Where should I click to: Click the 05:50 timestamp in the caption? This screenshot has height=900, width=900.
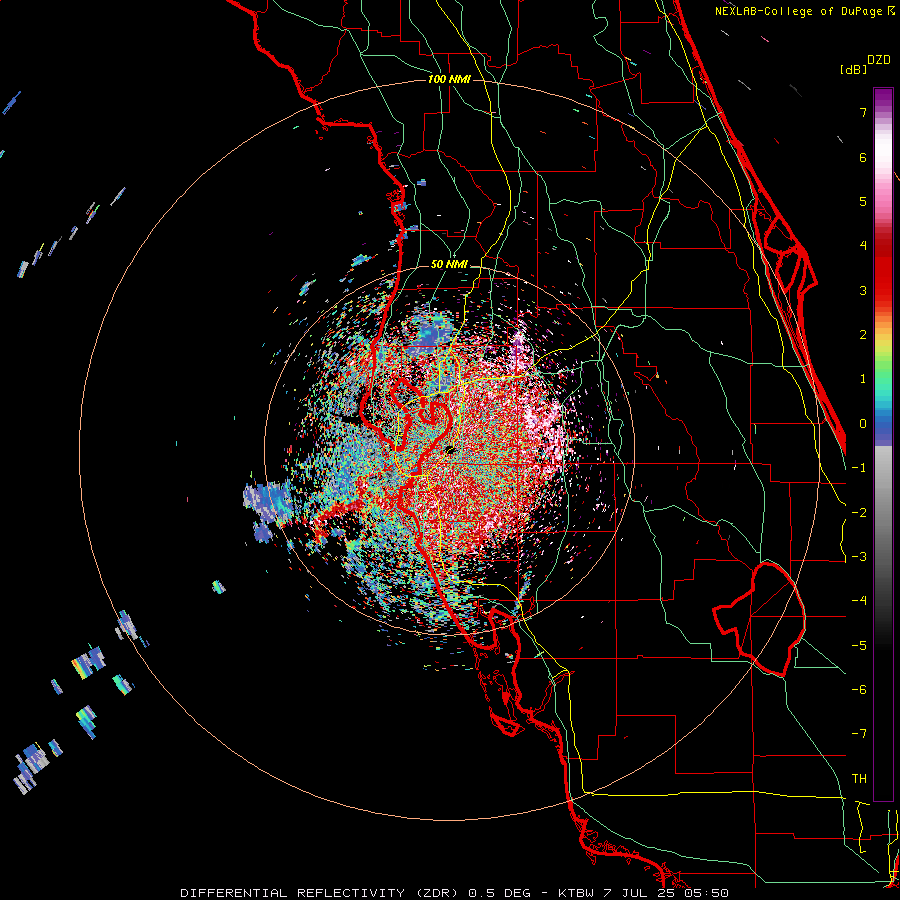706,893
